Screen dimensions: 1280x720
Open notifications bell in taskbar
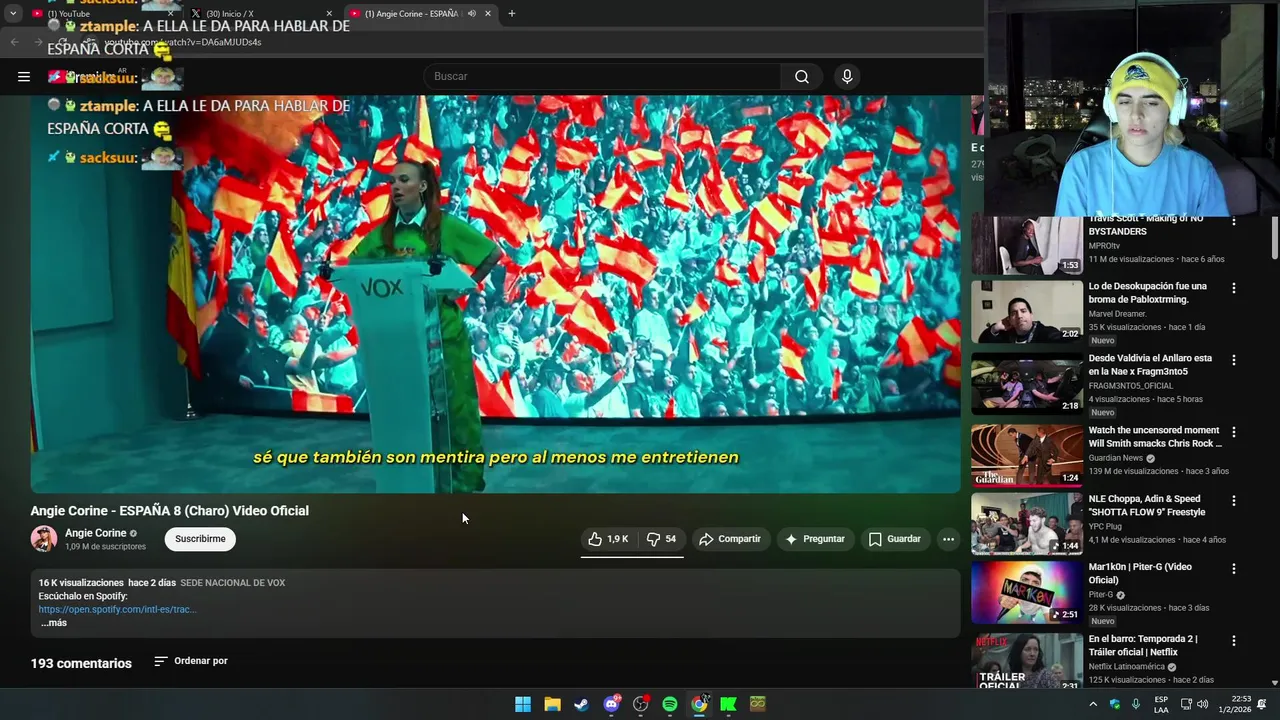(x=1262, y=704)
